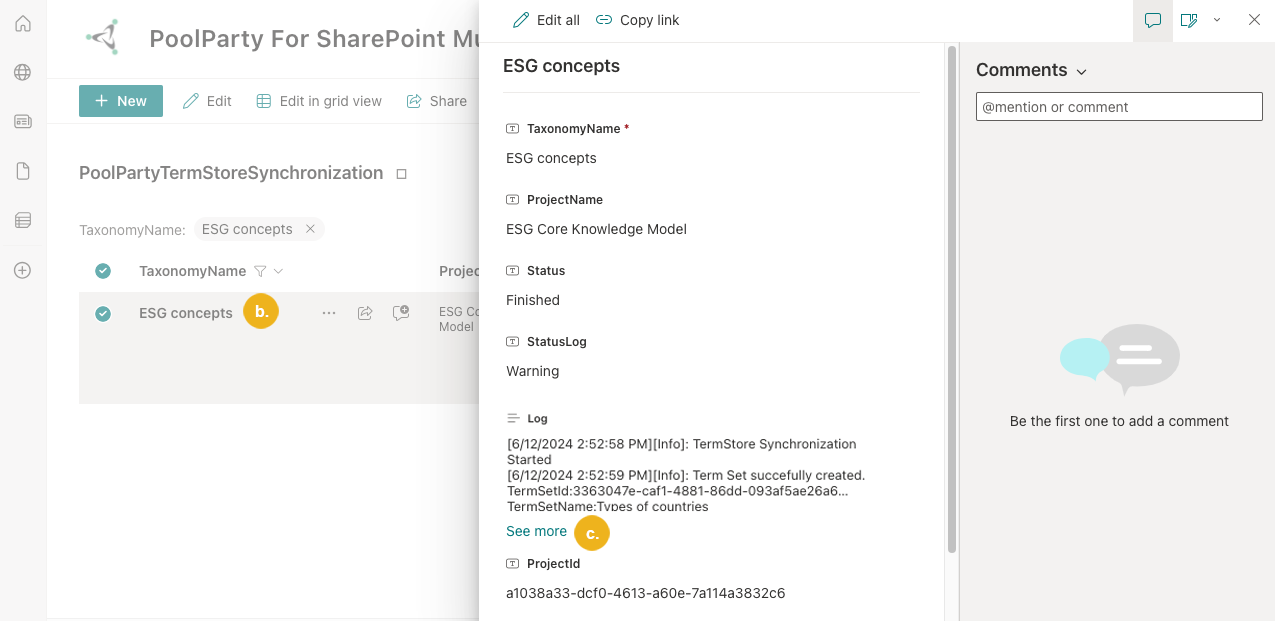This screenshot has width=1275, height=621.
Task: Click Share in the command bar
Action: [x=437, y=101]
